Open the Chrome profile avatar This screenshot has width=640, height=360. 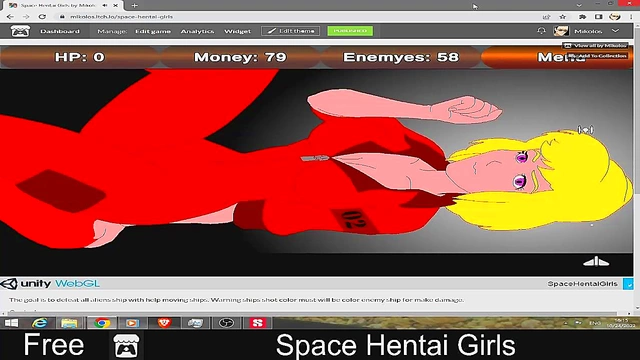(x=615, y=17)
